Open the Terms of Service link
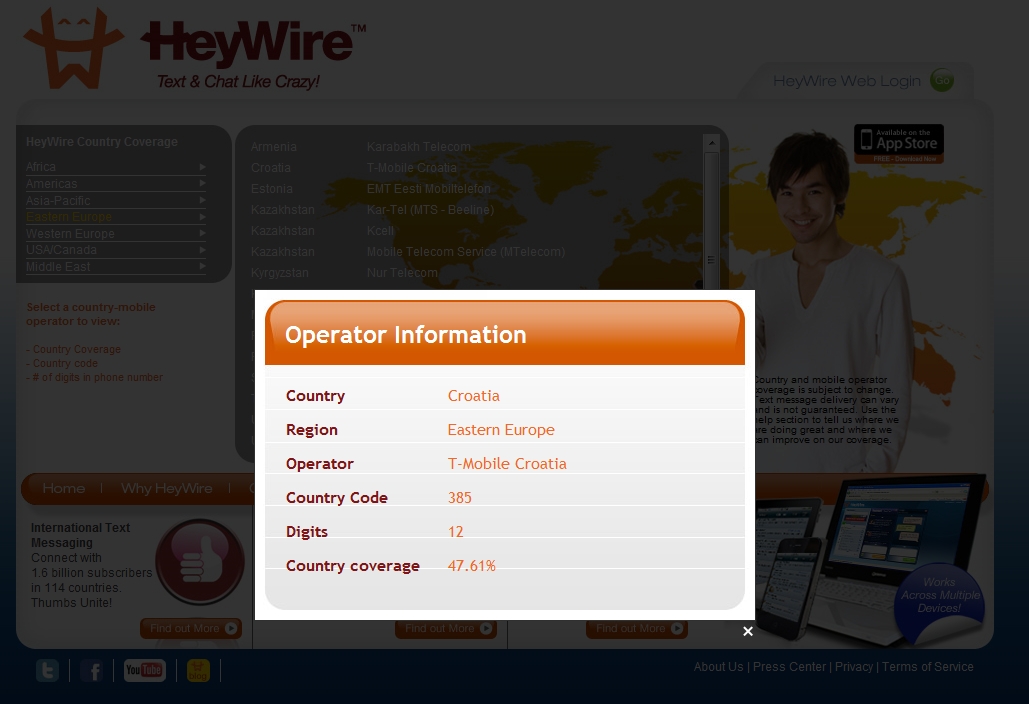Viewport: 1029px width, 704px height. 927,667
